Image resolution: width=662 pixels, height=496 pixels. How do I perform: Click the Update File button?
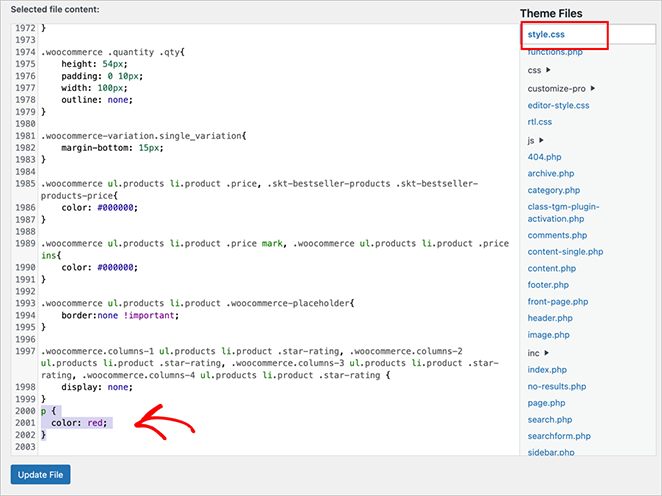41,474
